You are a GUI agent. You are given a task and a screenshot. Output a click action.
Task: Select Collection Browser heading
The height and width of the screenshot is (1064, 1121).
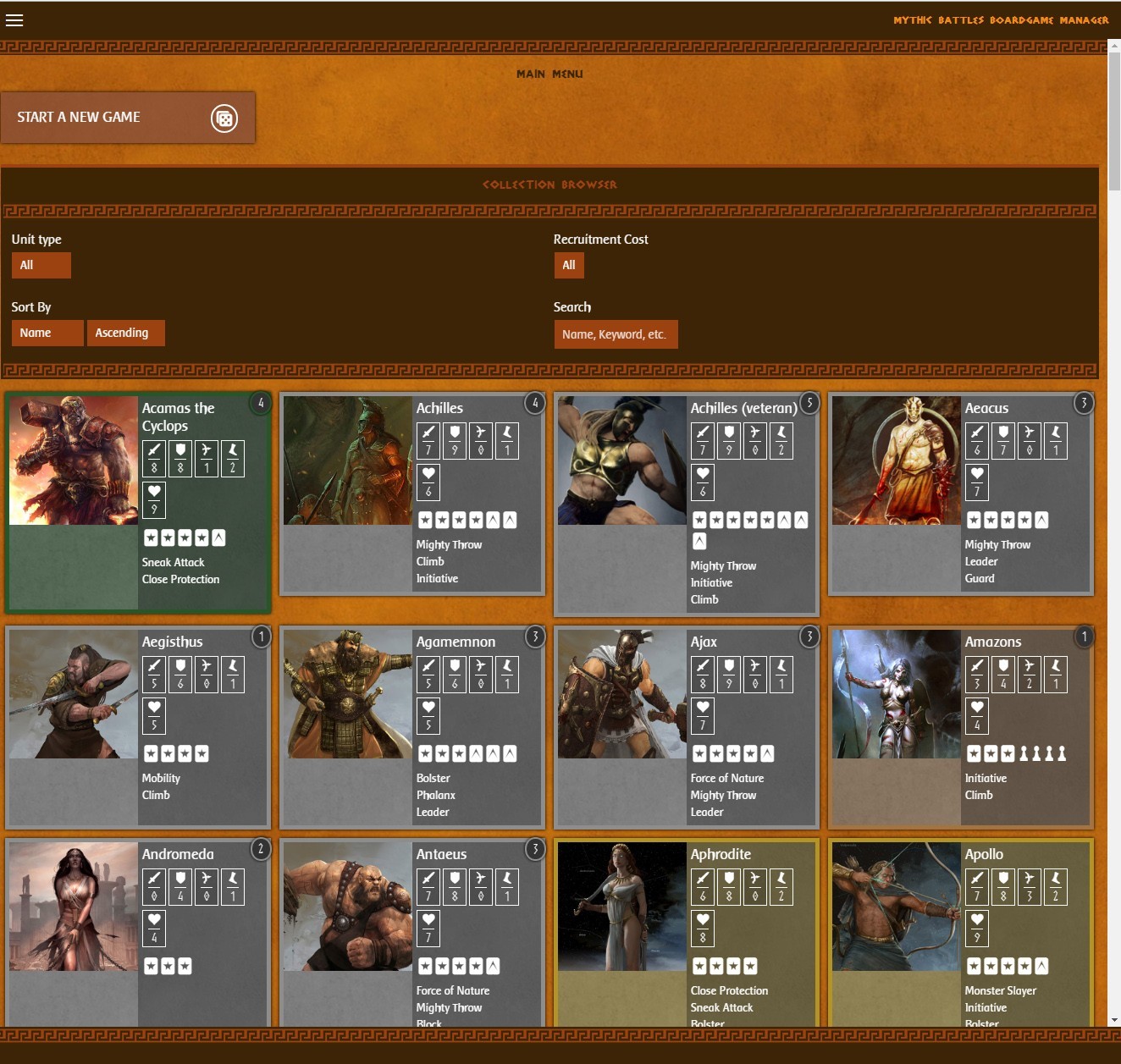[549, 185]
